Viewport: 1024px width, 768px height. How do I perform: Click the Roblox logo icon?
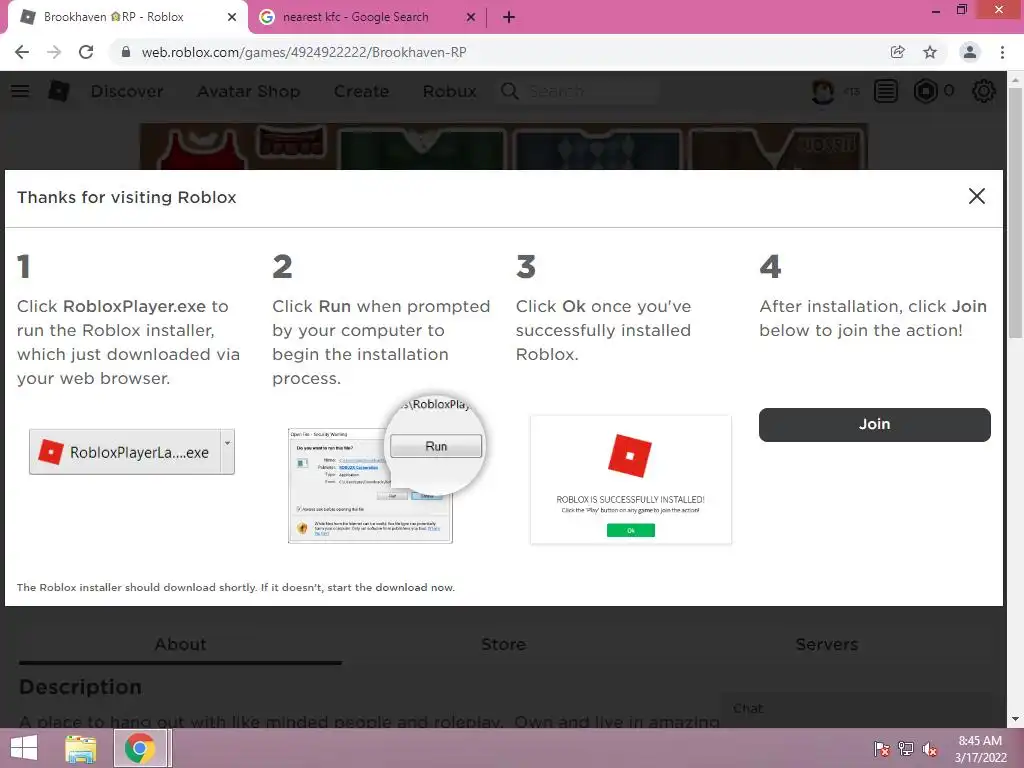click(x=59, y=91)
